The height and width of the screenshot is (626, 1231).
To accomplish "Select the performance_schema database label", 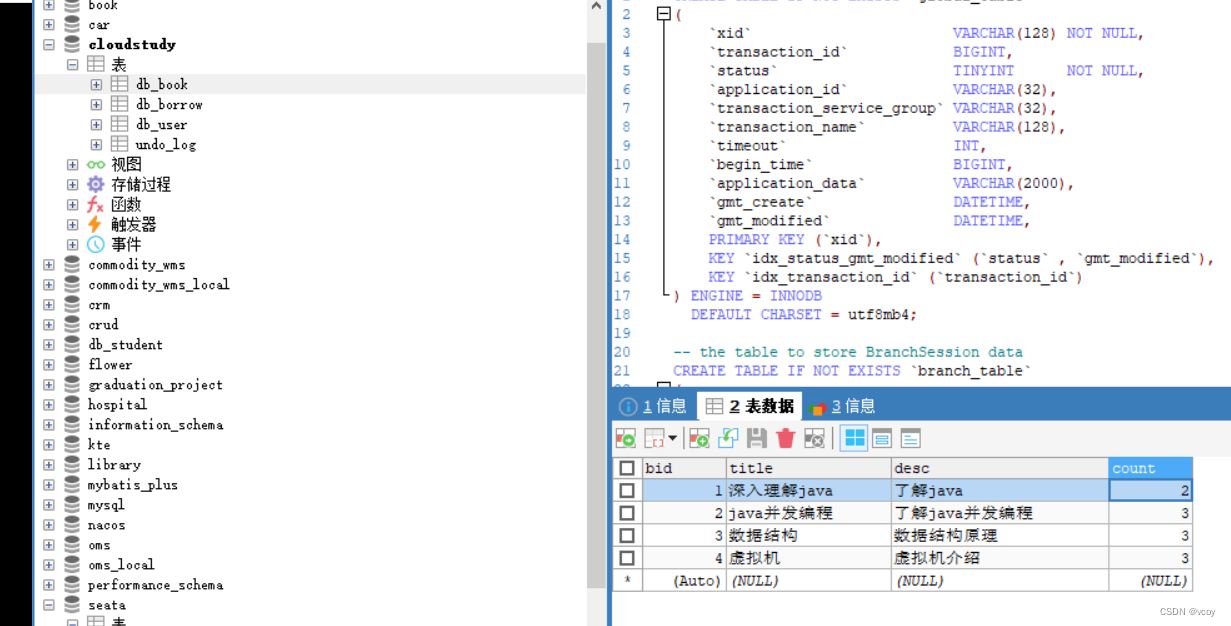I will tap(155, 584).
